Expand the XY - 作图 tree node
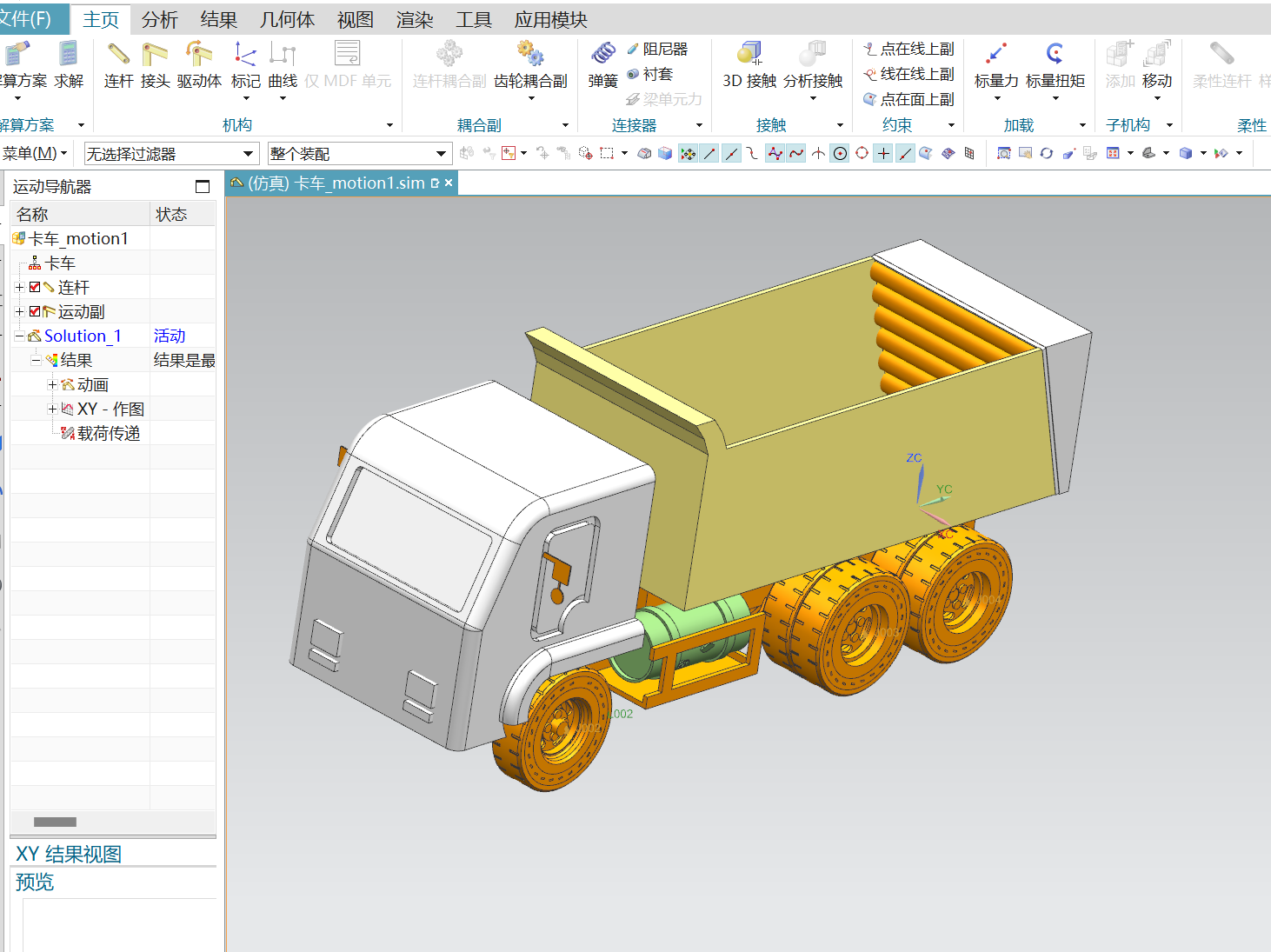1271x952 pixels. click(52, 409)
